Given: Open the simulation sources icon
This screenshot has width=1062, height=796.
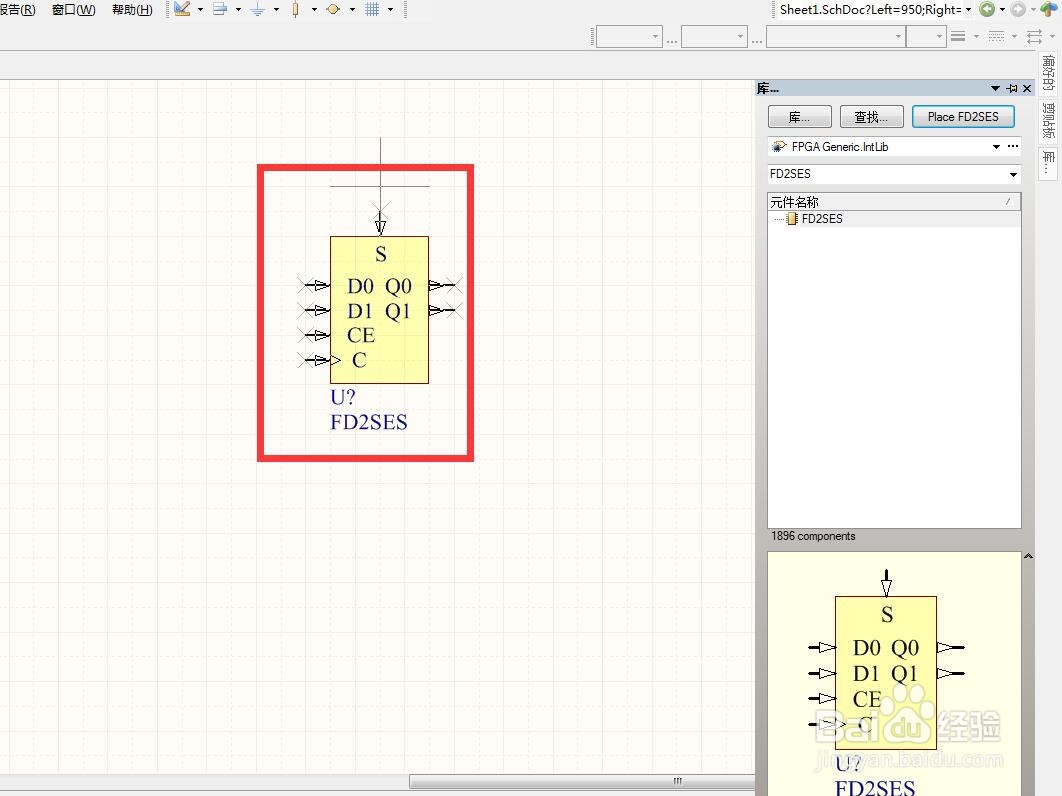Looking at the screenshot, I should [x=333, y=9].
